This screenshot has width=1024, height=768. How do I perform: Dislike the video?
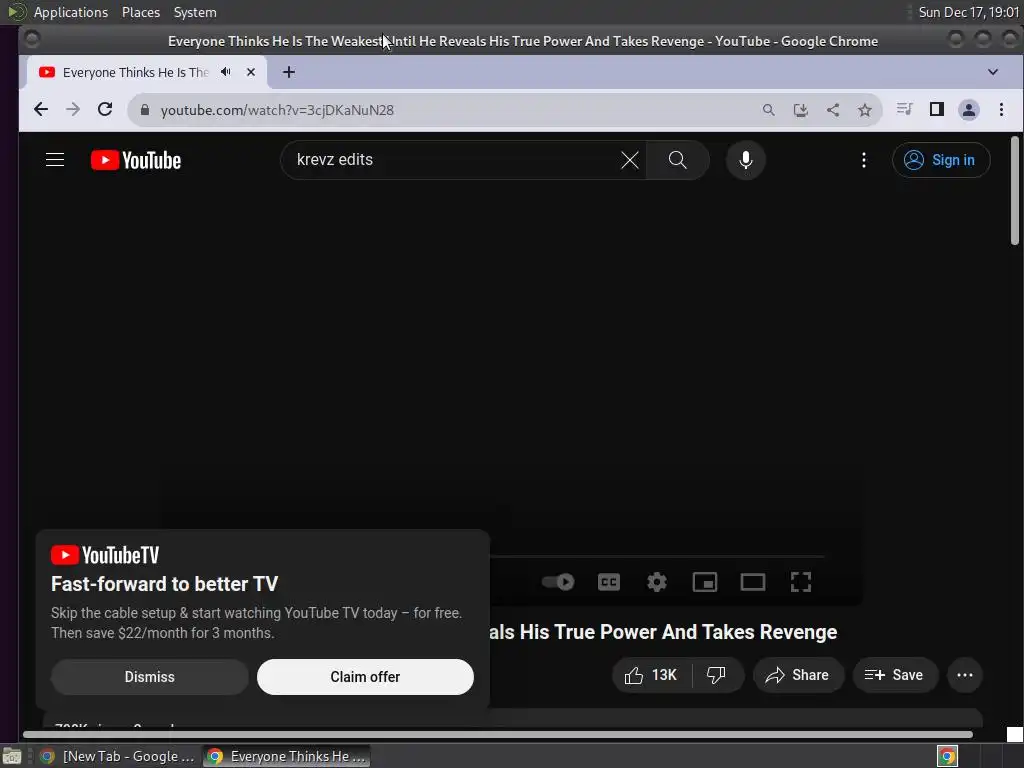pos(716,675)
